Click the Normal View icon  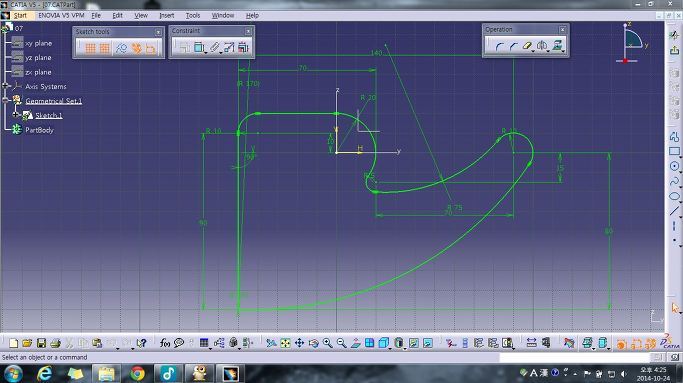(355, 343)
